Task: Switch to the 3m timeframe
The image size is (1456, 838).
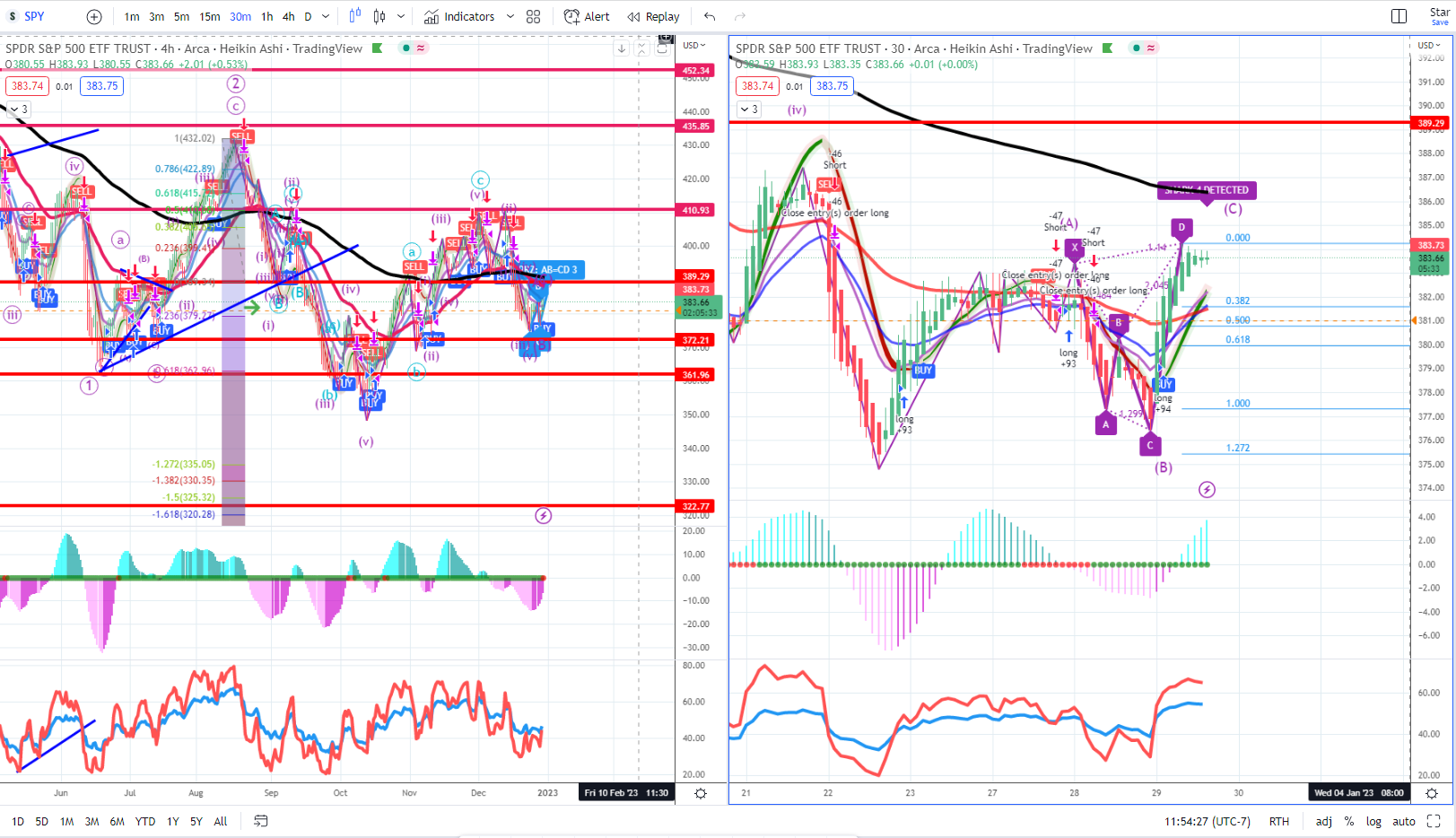Action: point(156,16)
